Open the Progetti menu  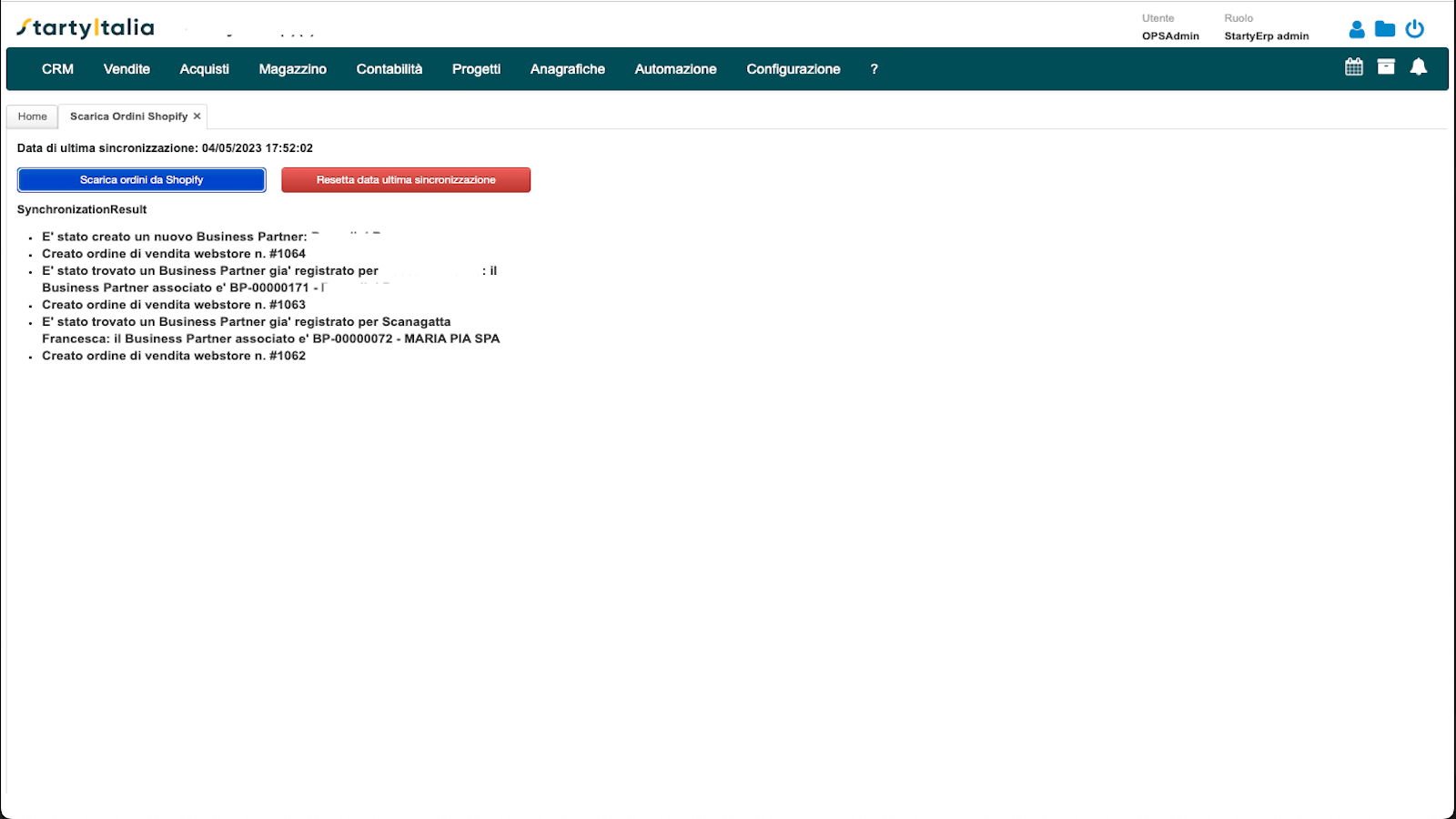pos(477,69)
